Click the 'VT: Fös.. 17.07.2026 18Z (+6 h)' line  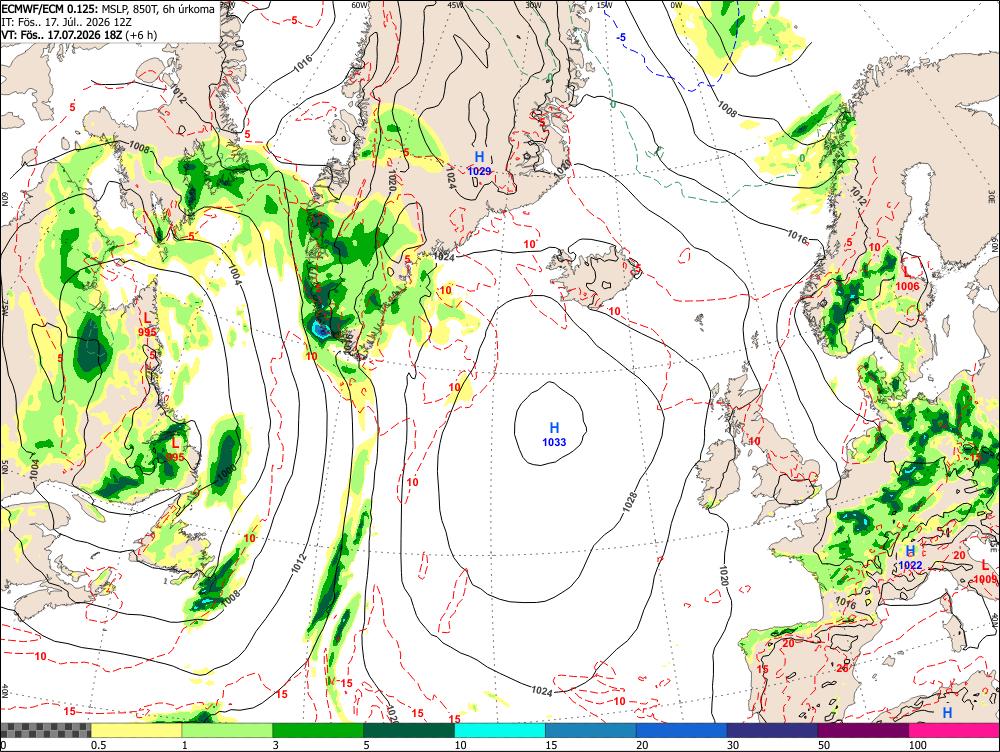pyautogui.click(x=79, y=35)
